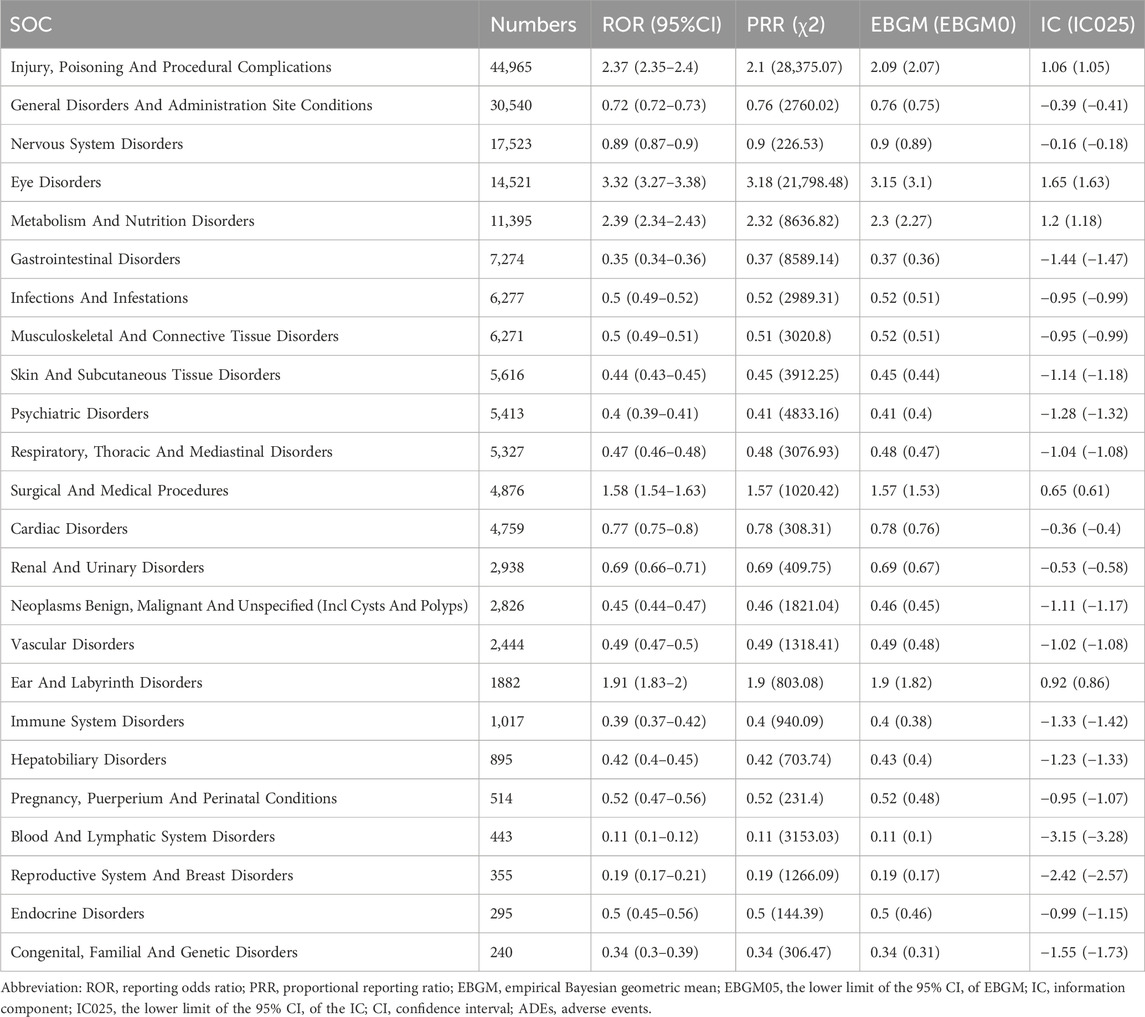Select the Psychiatric Disorders label

(x=80, y=413)
